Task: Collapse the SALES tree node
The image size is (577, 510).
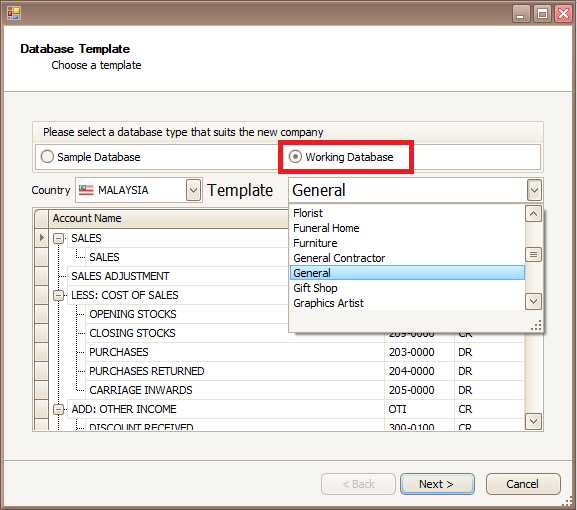Action: tap(59, 238)
